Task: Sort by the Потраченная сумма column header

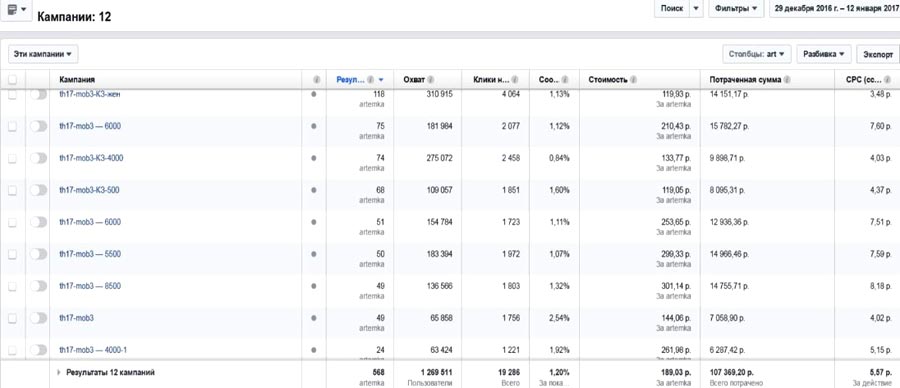Action: (746, 80)
